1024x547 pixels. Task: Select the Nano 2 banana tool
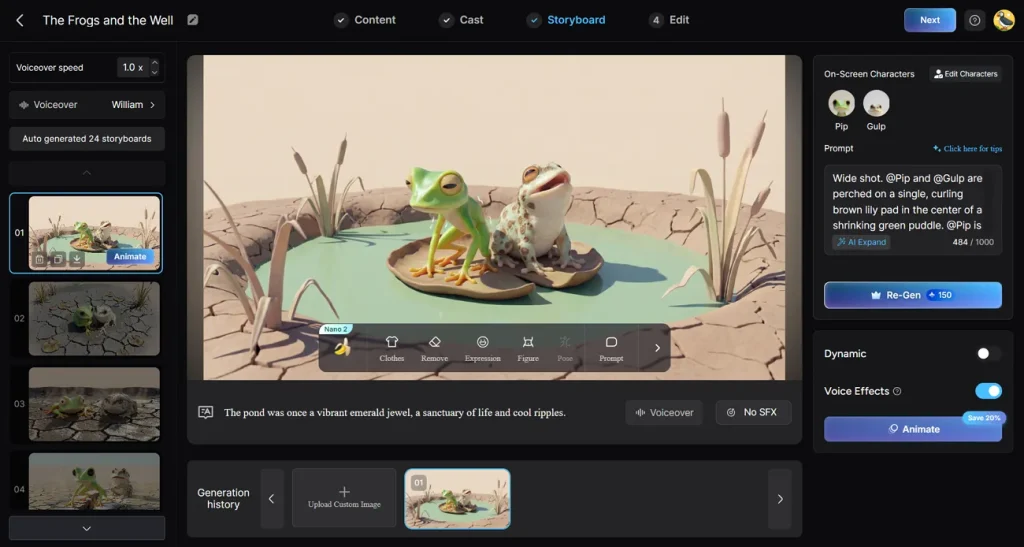pos(342,347)
